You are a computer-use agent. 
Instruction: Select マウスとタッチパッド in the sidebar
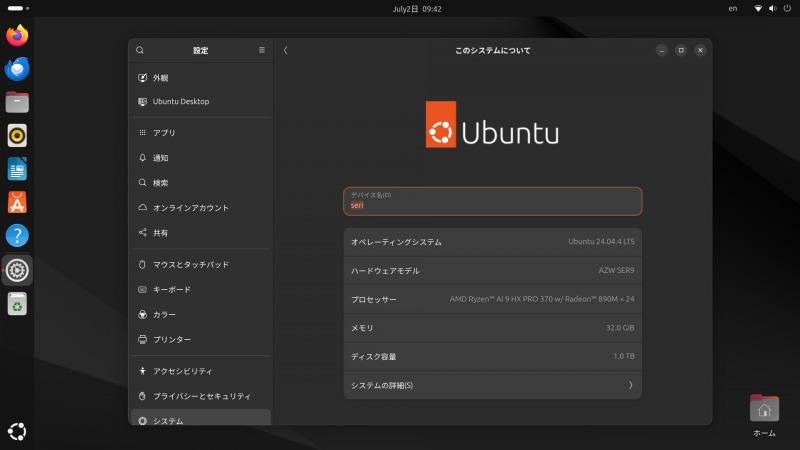pyautogui.click(x=201, y=264)
